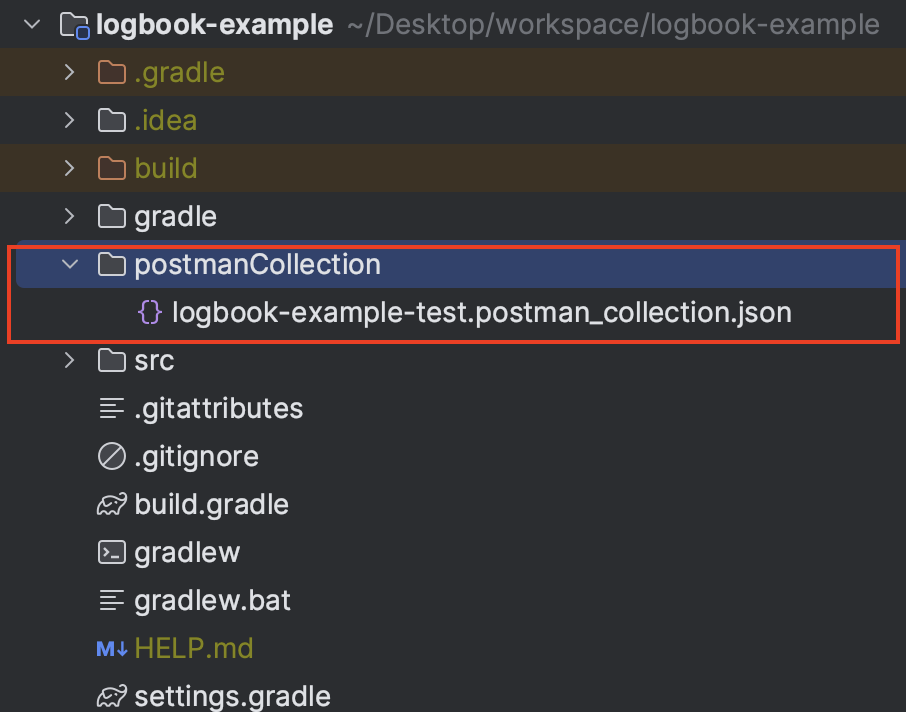Select logbook-example-test.postman_collection.json file
Screen dimensions: 906x712
pyautogui.click(x=481, y=313)
